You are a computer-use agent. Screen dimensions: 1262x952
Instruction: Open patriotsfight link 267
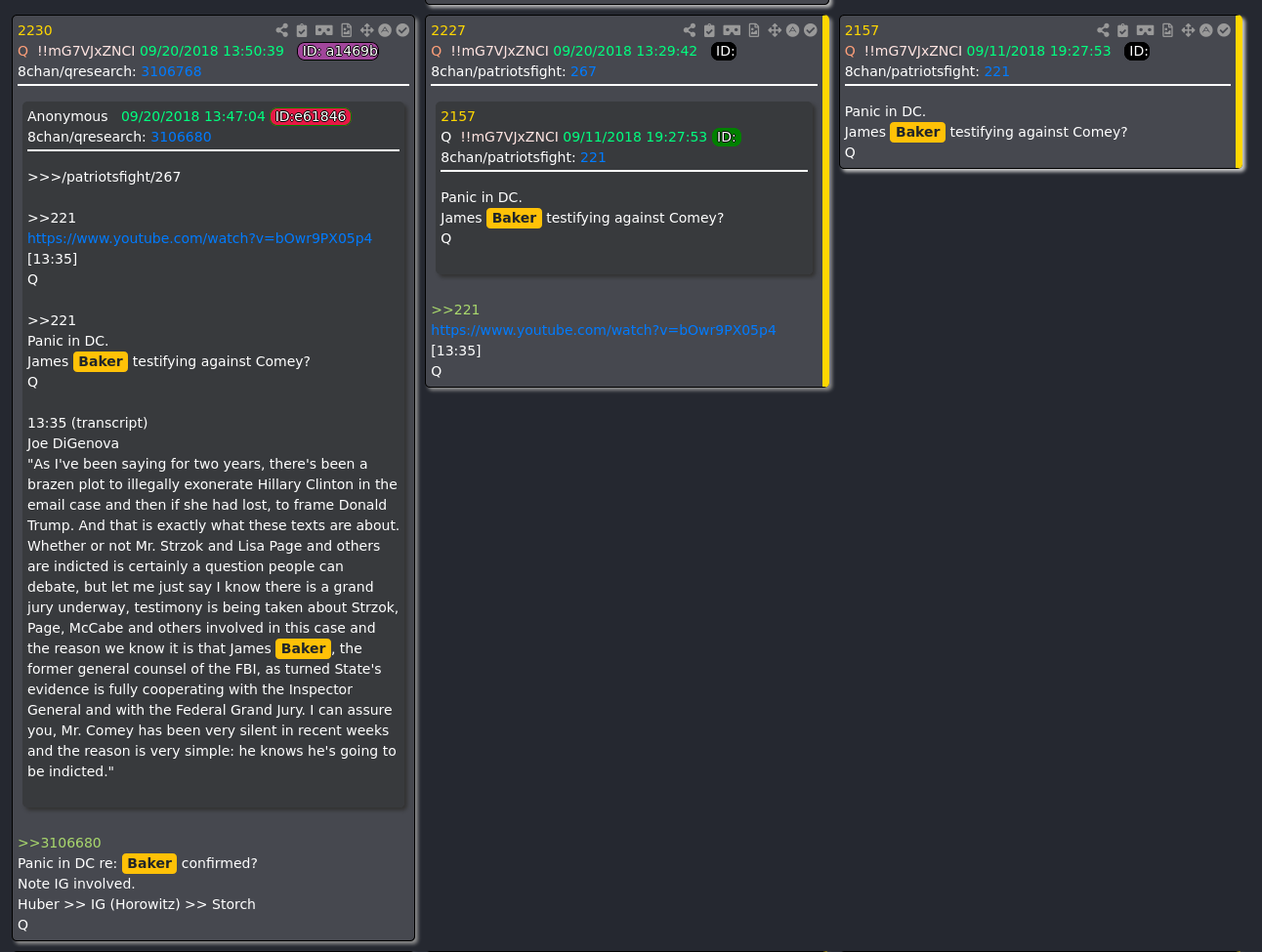[583, 71]
